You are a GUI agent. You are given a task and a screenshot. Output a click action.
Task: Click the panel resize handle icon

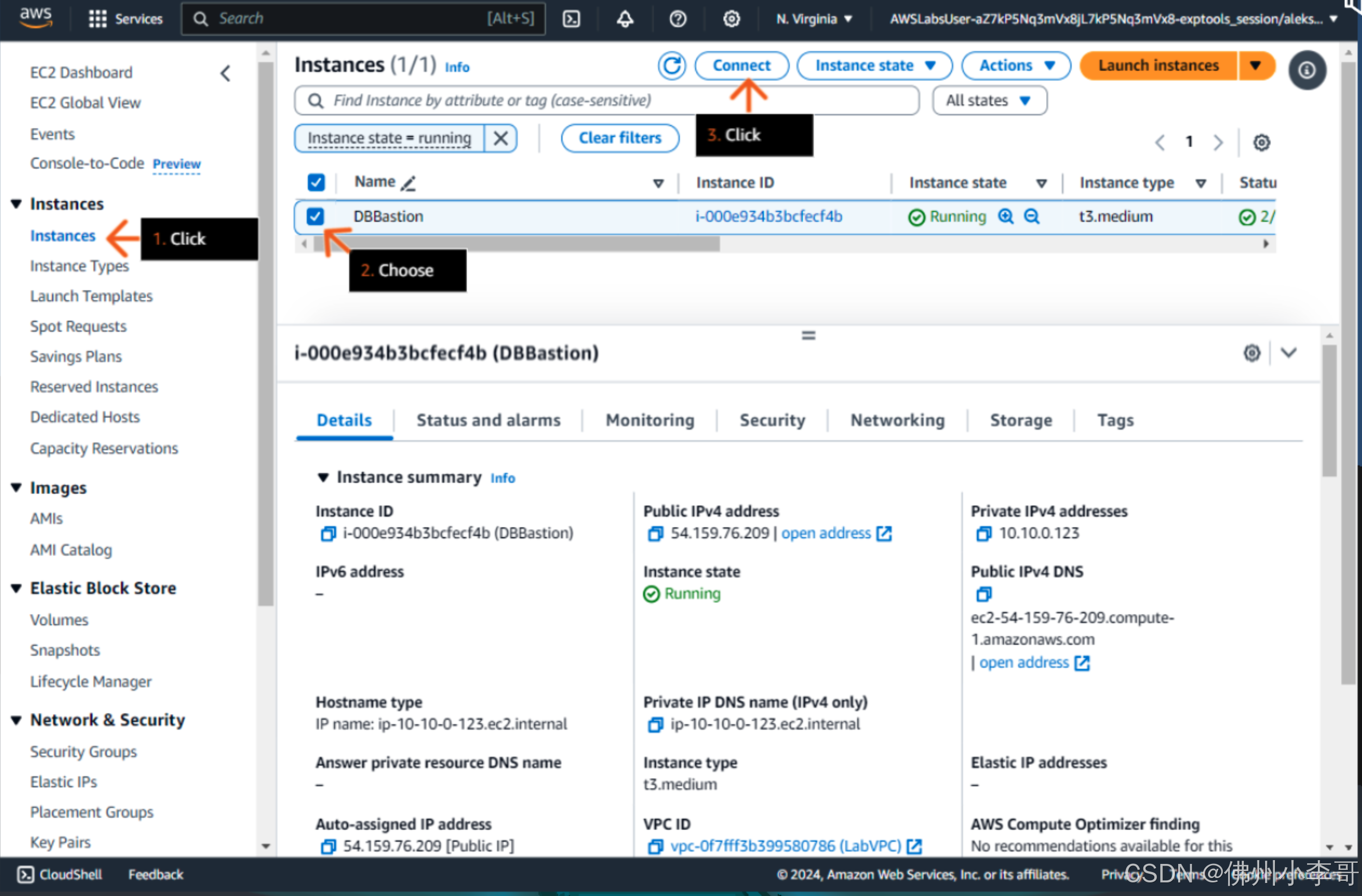808,335
